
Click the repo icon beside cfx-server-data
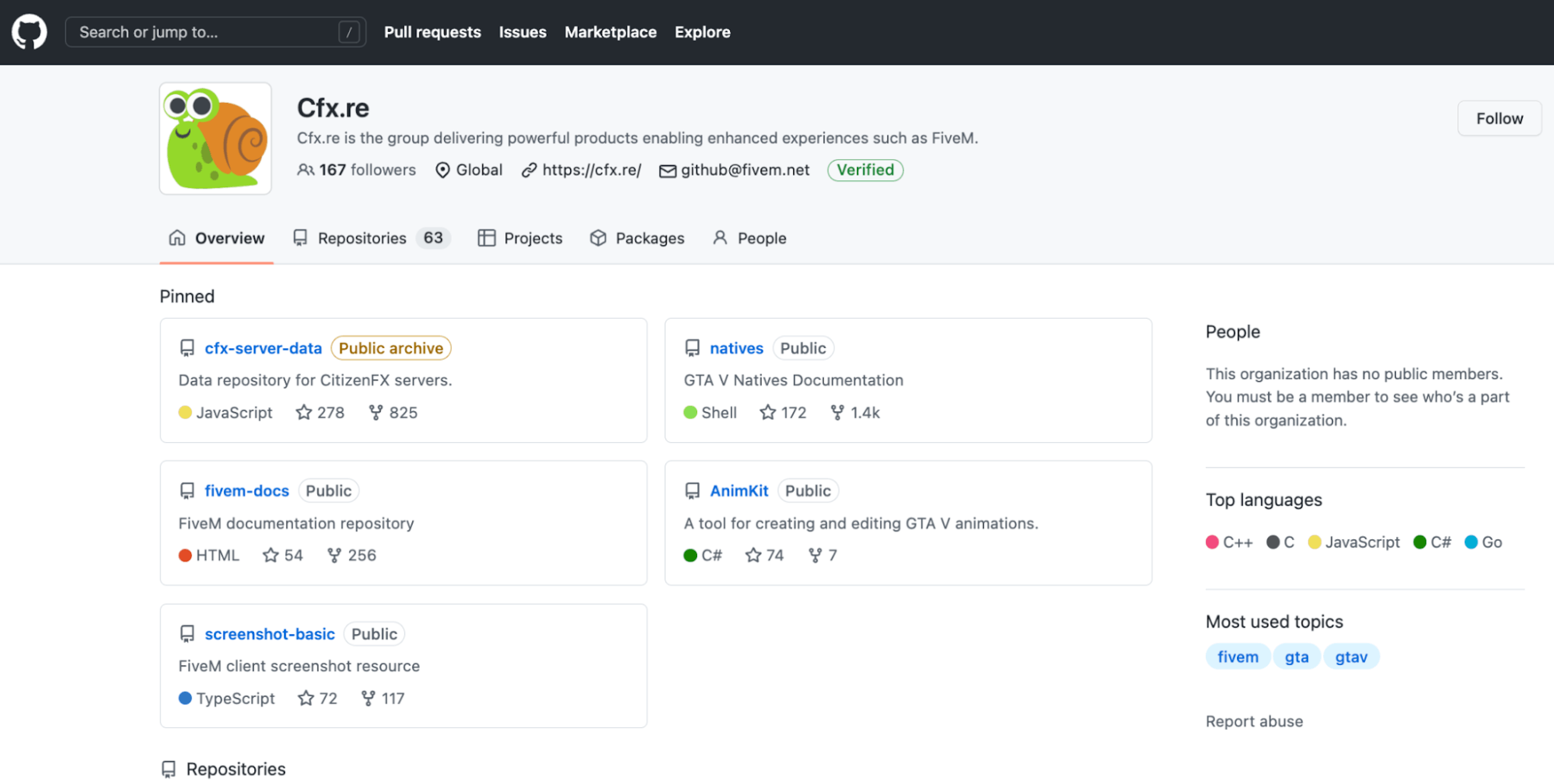pyautogui.click(x=187, y=348)
